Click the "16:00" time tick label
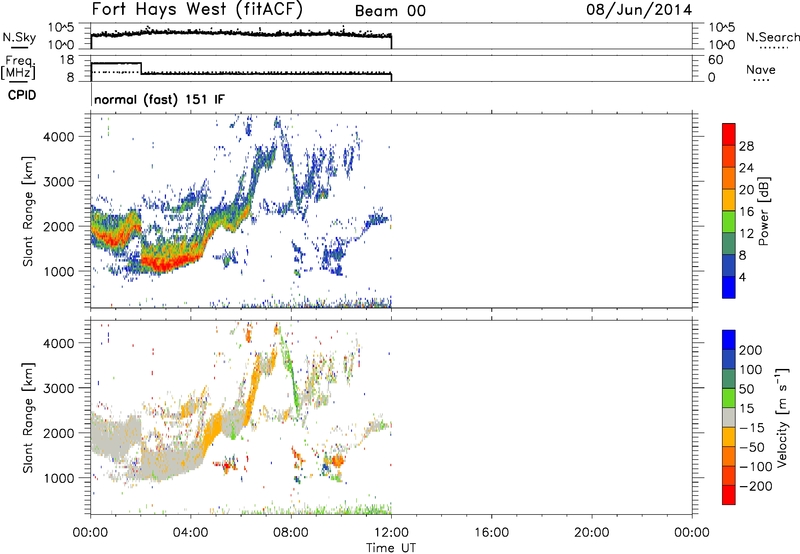 click(491, 533)
